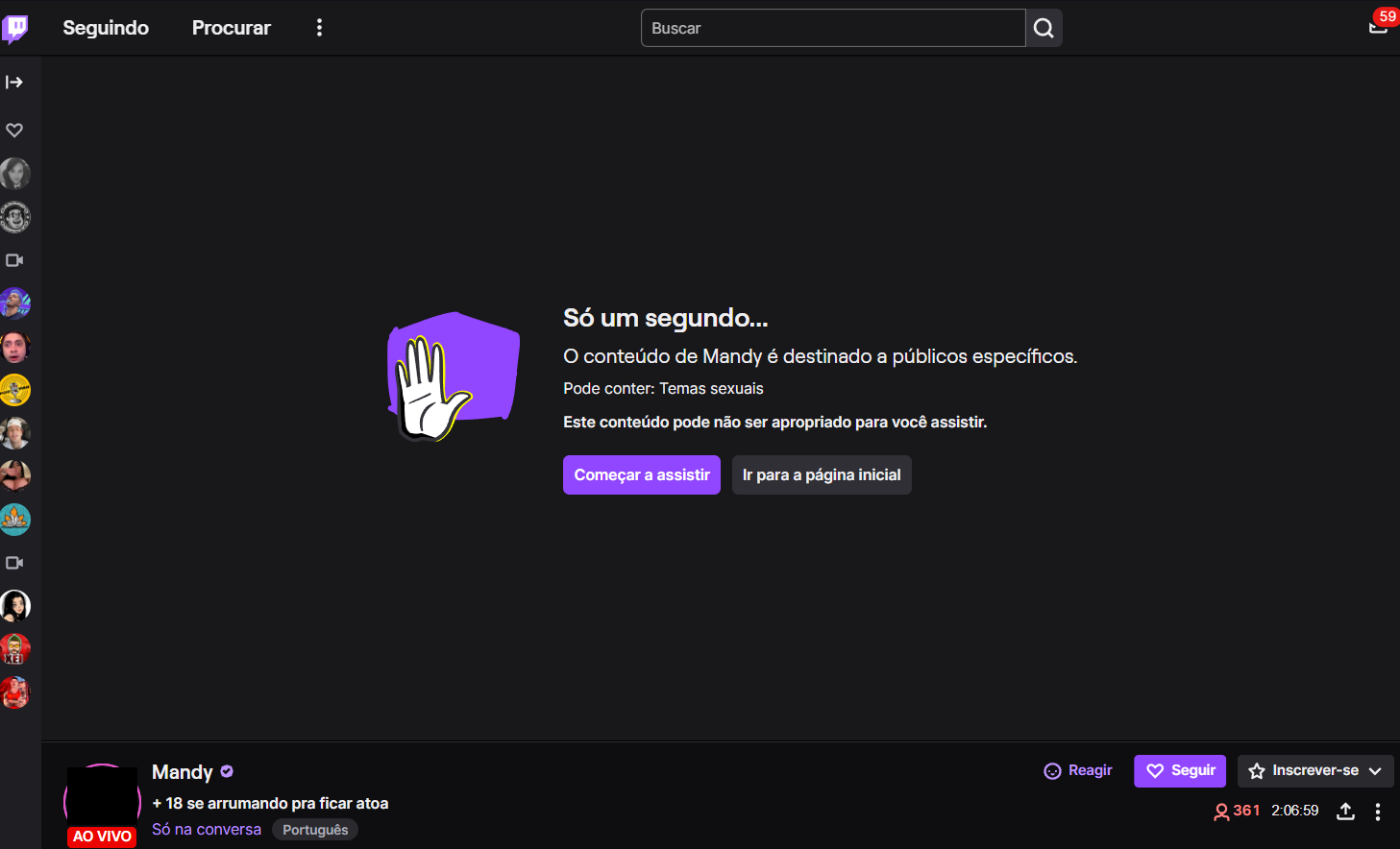Expand the Inscrever-se subscribe dropdown
This screenshot has width=1400, height=849.
coord(1315,770)
